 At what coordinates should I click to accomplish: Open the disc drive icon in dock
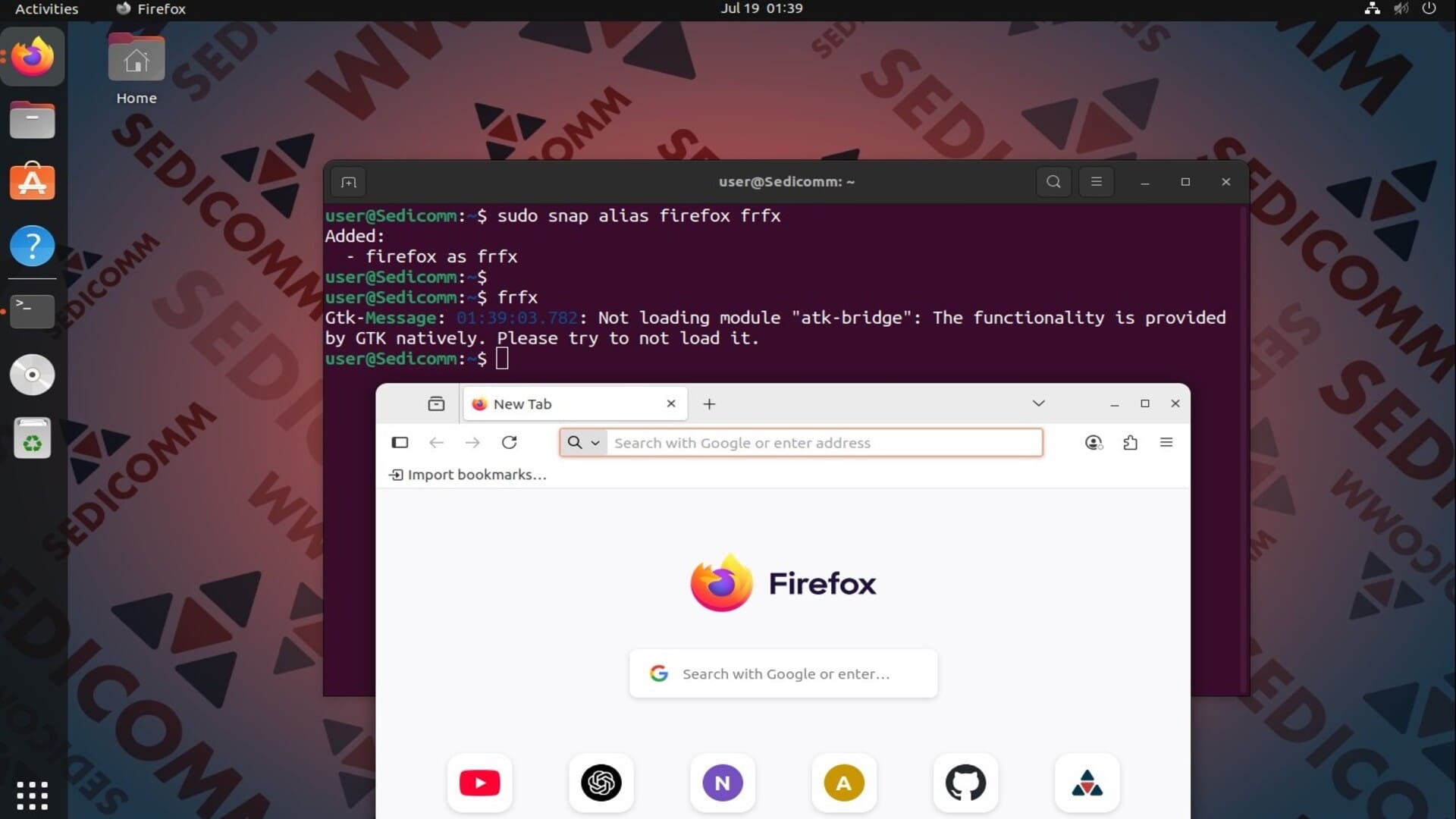click(33, 375)
